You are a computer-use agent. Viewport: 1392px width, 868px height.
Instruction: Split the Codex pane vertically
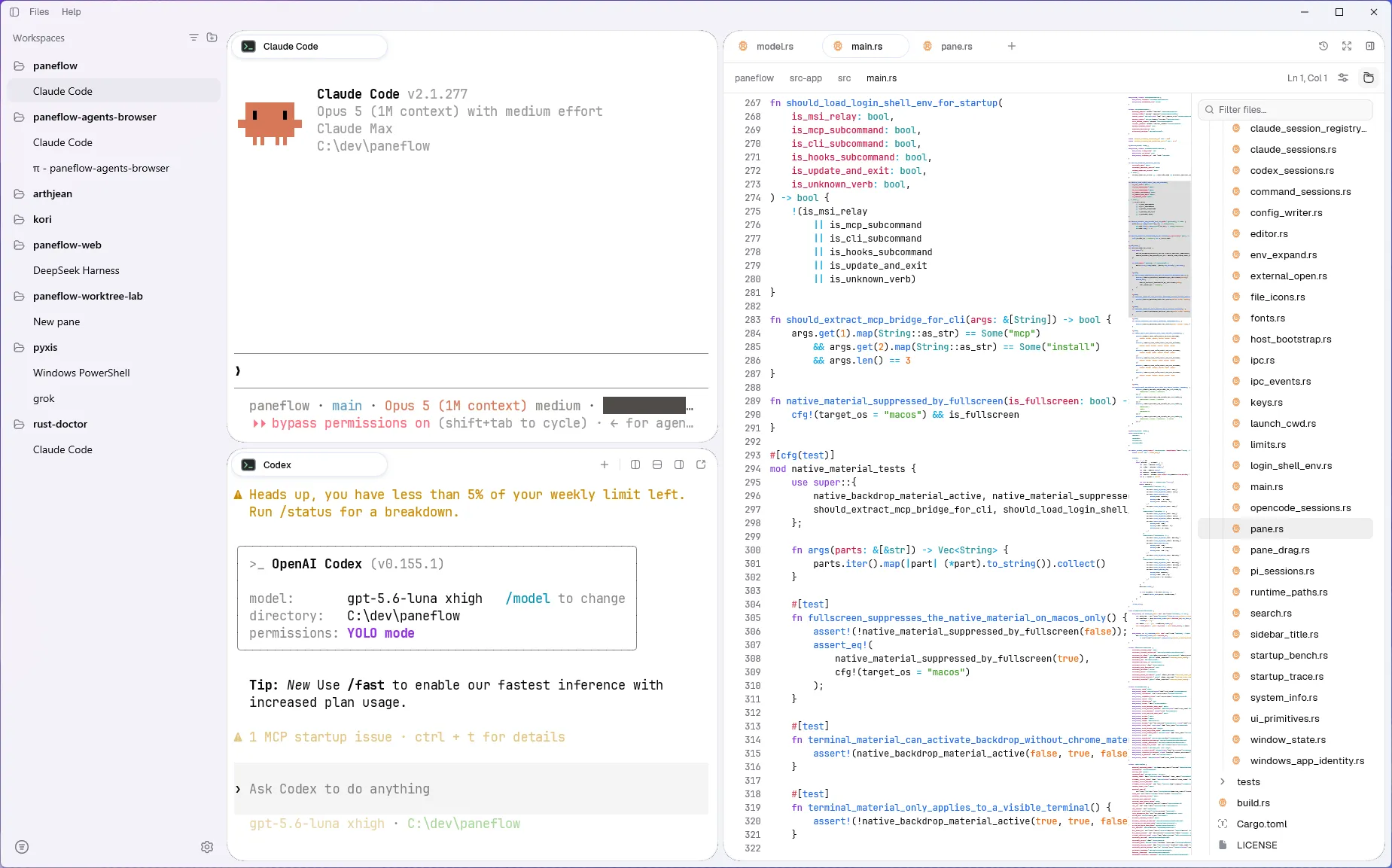pyautogui.click(x=635, y=464)
